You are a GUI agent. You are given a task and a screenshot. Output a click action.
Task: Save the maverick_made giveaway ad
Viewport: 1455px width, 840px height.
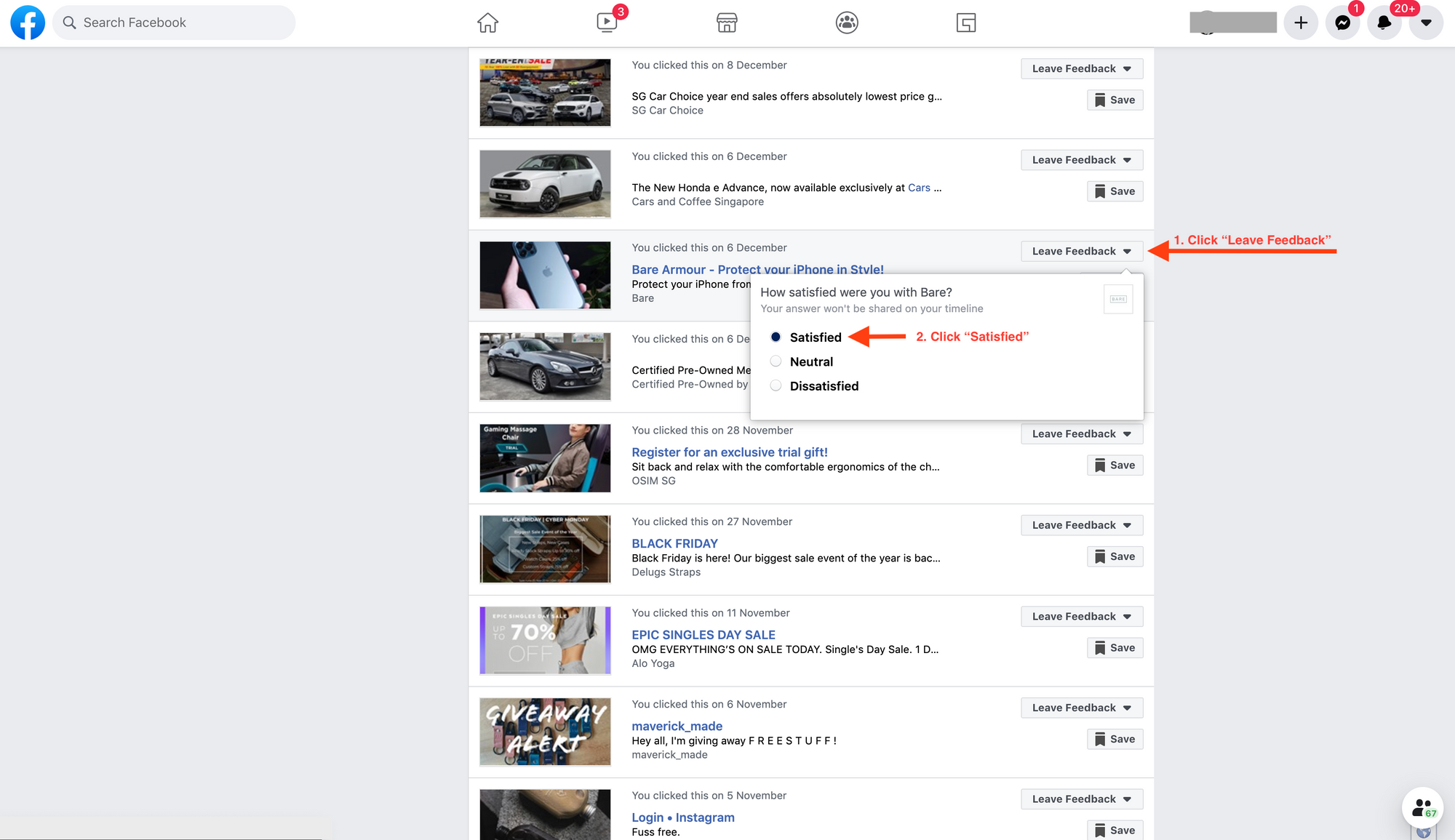point(1115,739)
